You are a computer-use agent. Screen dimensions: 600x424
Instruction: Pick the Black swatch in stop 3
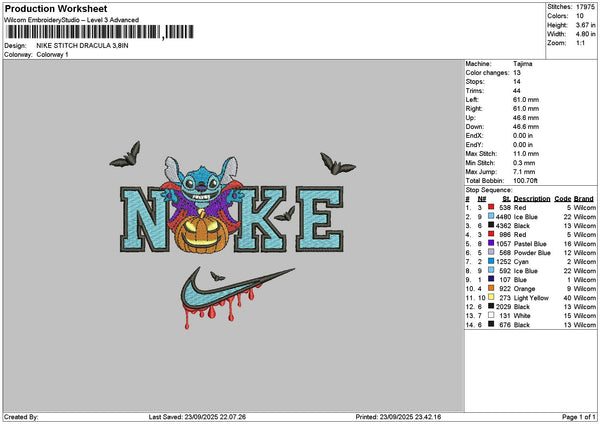[491, 225]
